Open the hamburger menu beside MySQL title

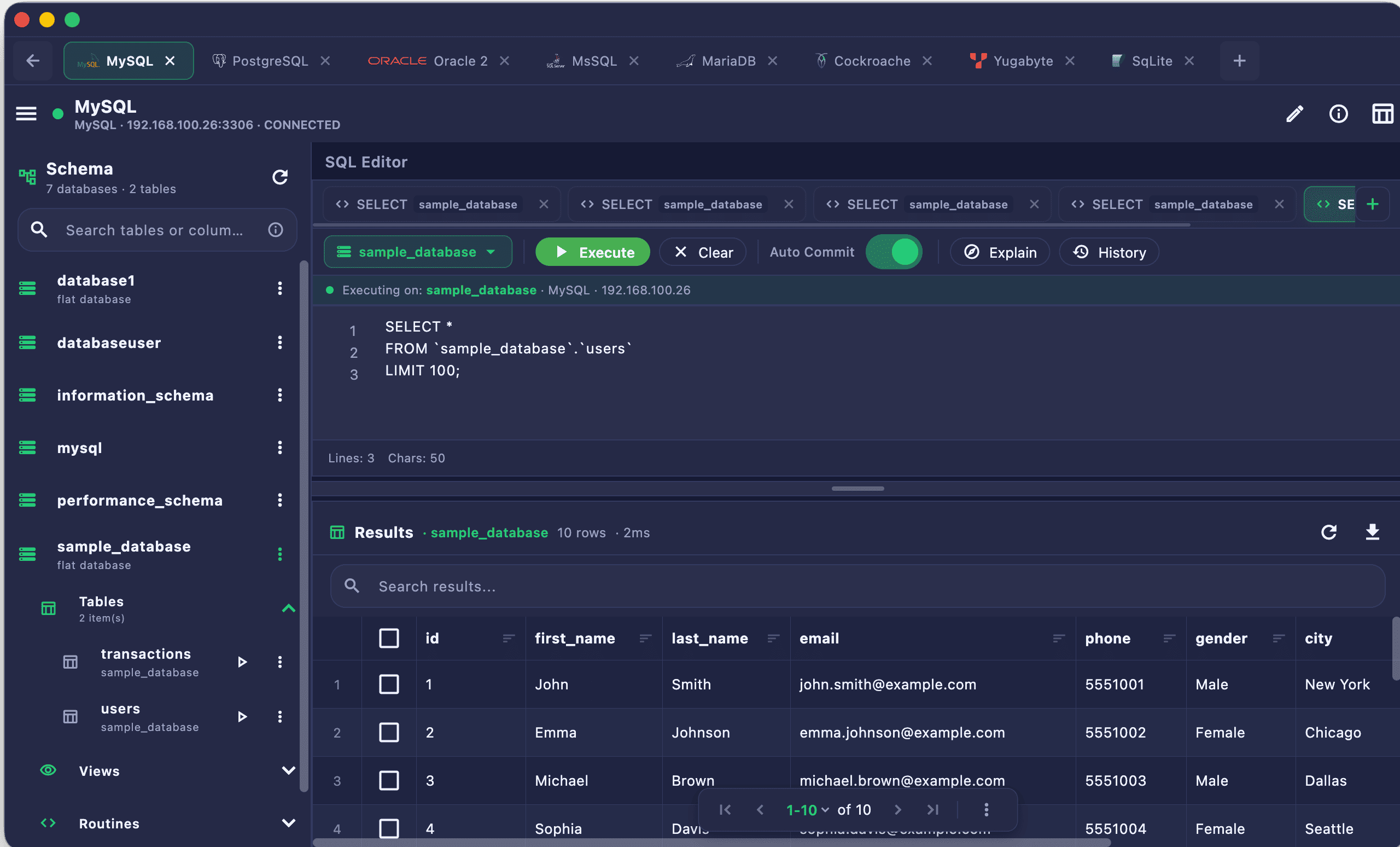(x=26, y=114)
